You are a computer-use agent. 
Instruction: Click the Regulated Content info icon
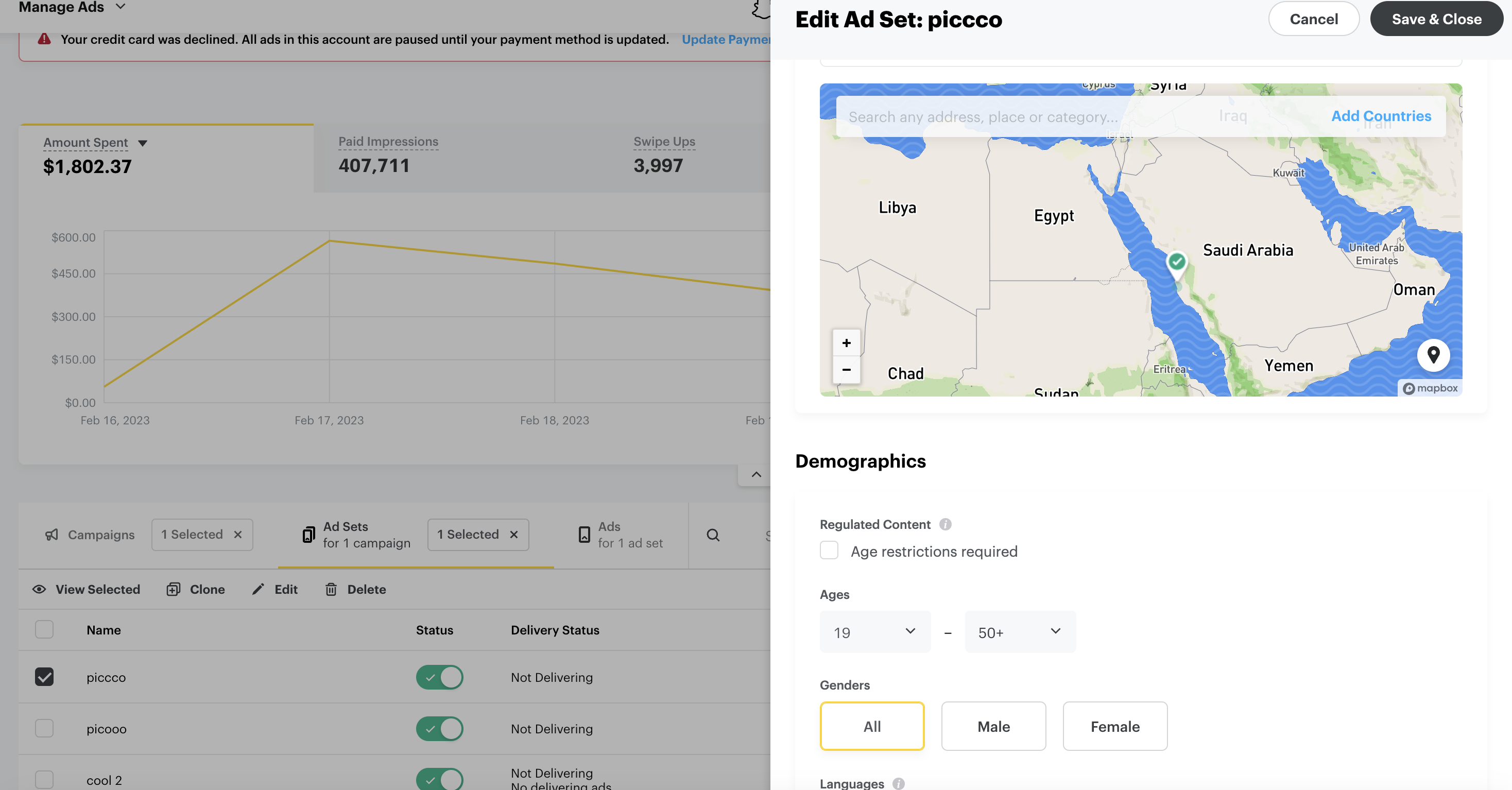coord(945,524)
